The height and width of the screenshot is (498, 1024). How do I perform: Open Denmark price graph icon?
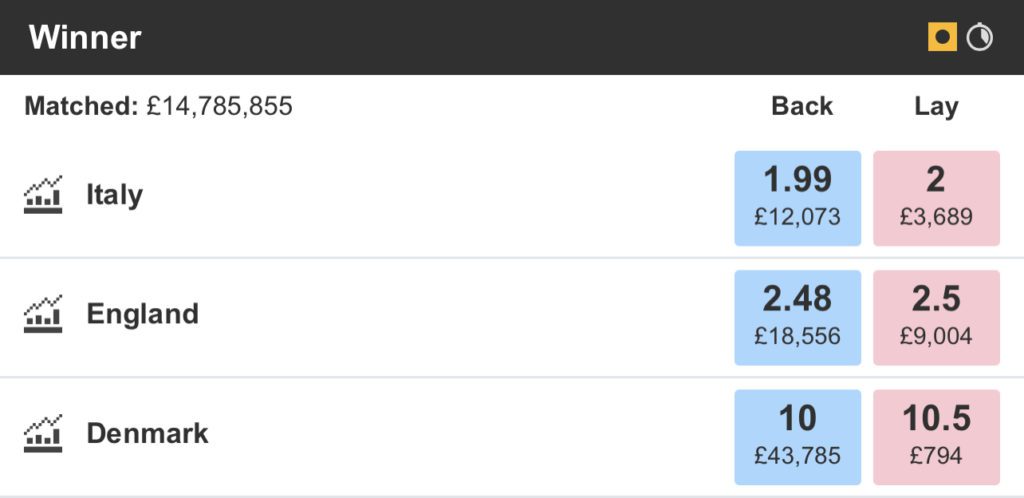(x=43, y=433)
